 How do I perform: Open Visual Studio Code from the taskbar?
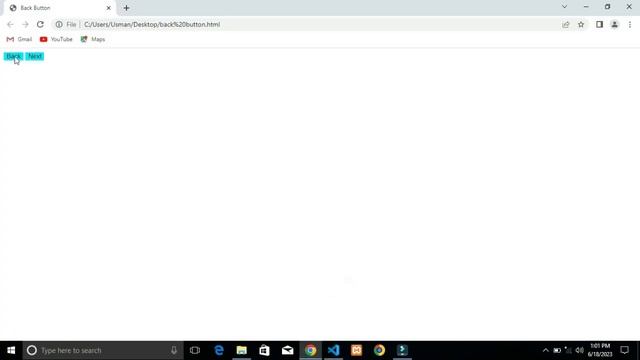tap(333, 350)
